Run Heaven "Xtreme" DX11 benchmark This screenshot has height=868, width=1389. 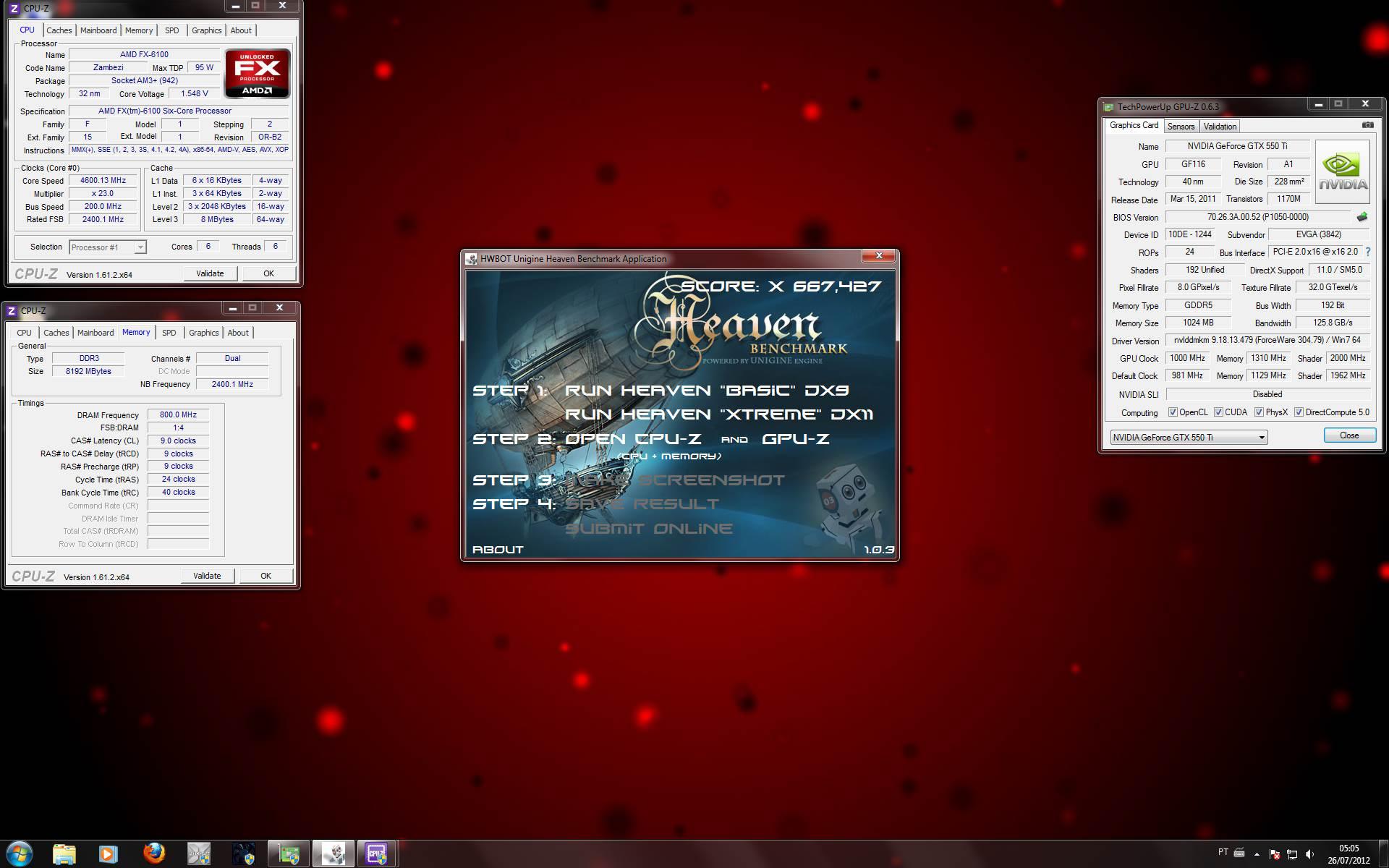(719, 414)
